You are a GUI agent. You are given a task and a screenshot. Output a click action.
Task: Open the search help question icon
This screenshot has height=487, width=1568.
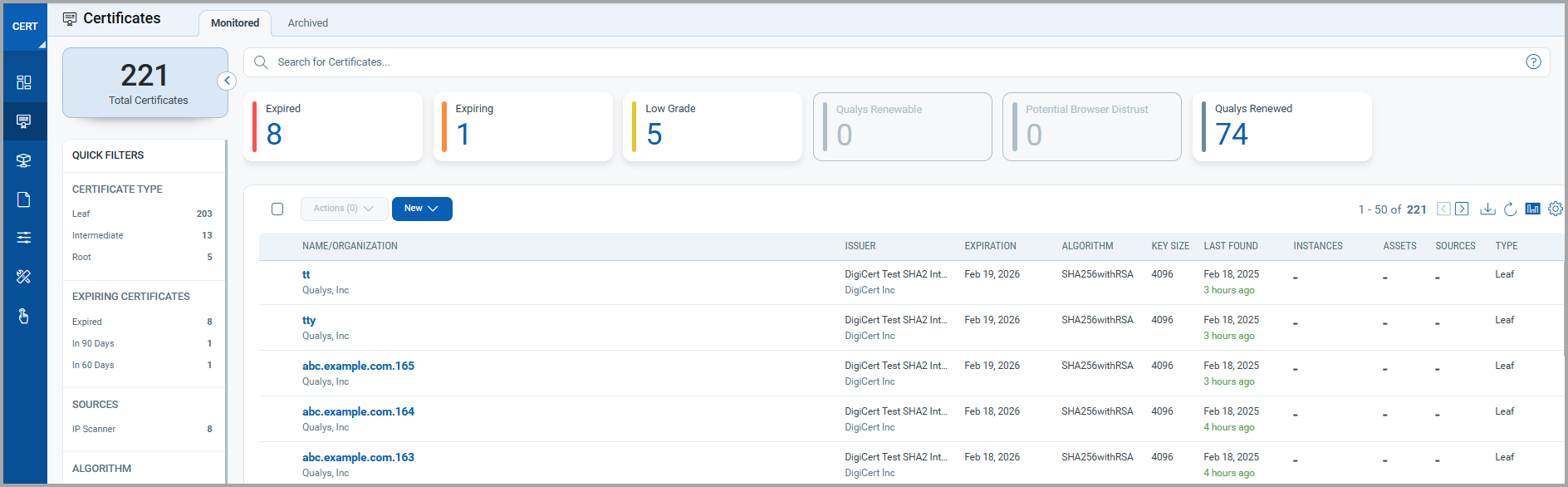point(1533,61)
